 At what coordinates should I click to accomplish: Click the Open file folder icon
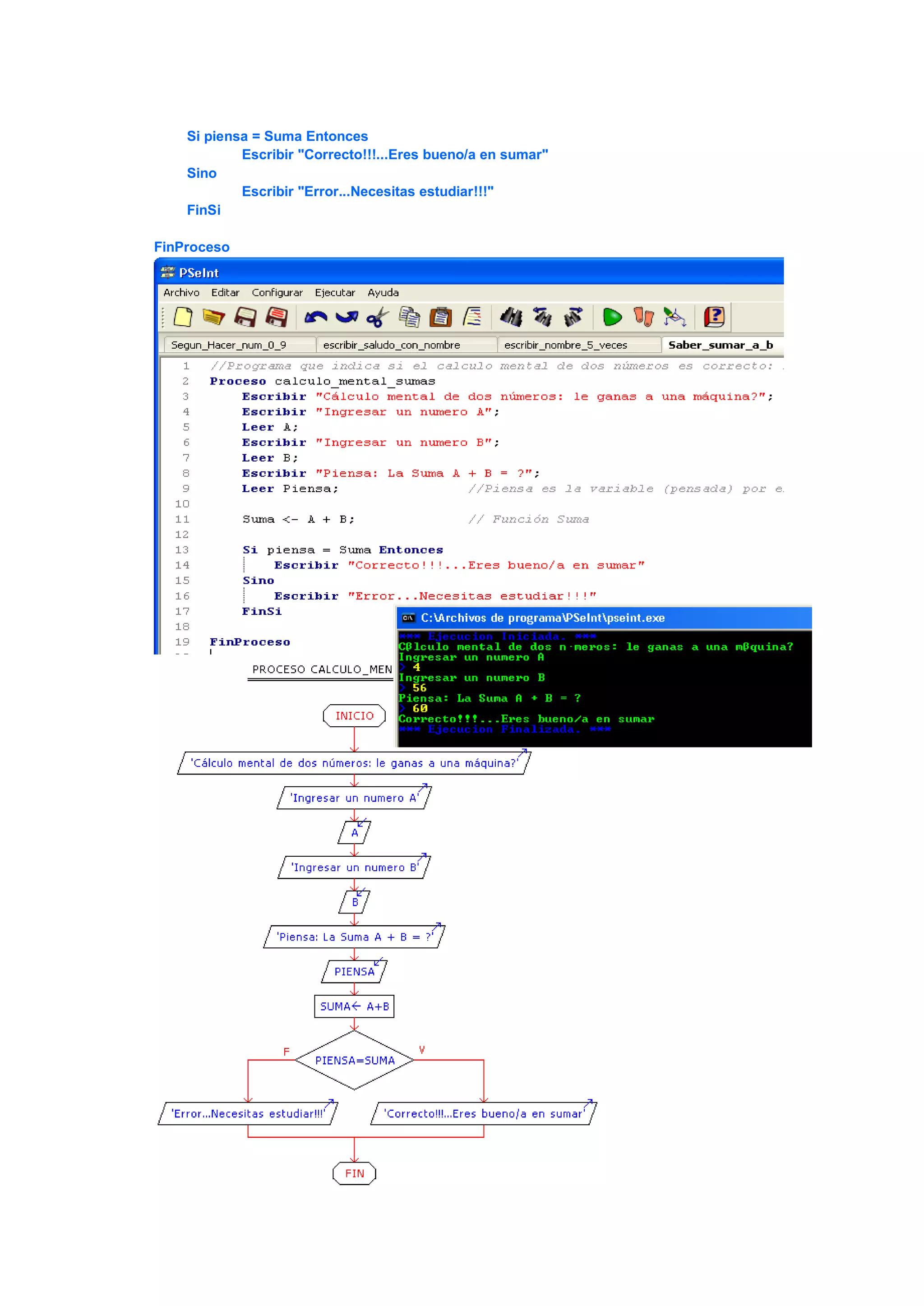pos(213,317)
